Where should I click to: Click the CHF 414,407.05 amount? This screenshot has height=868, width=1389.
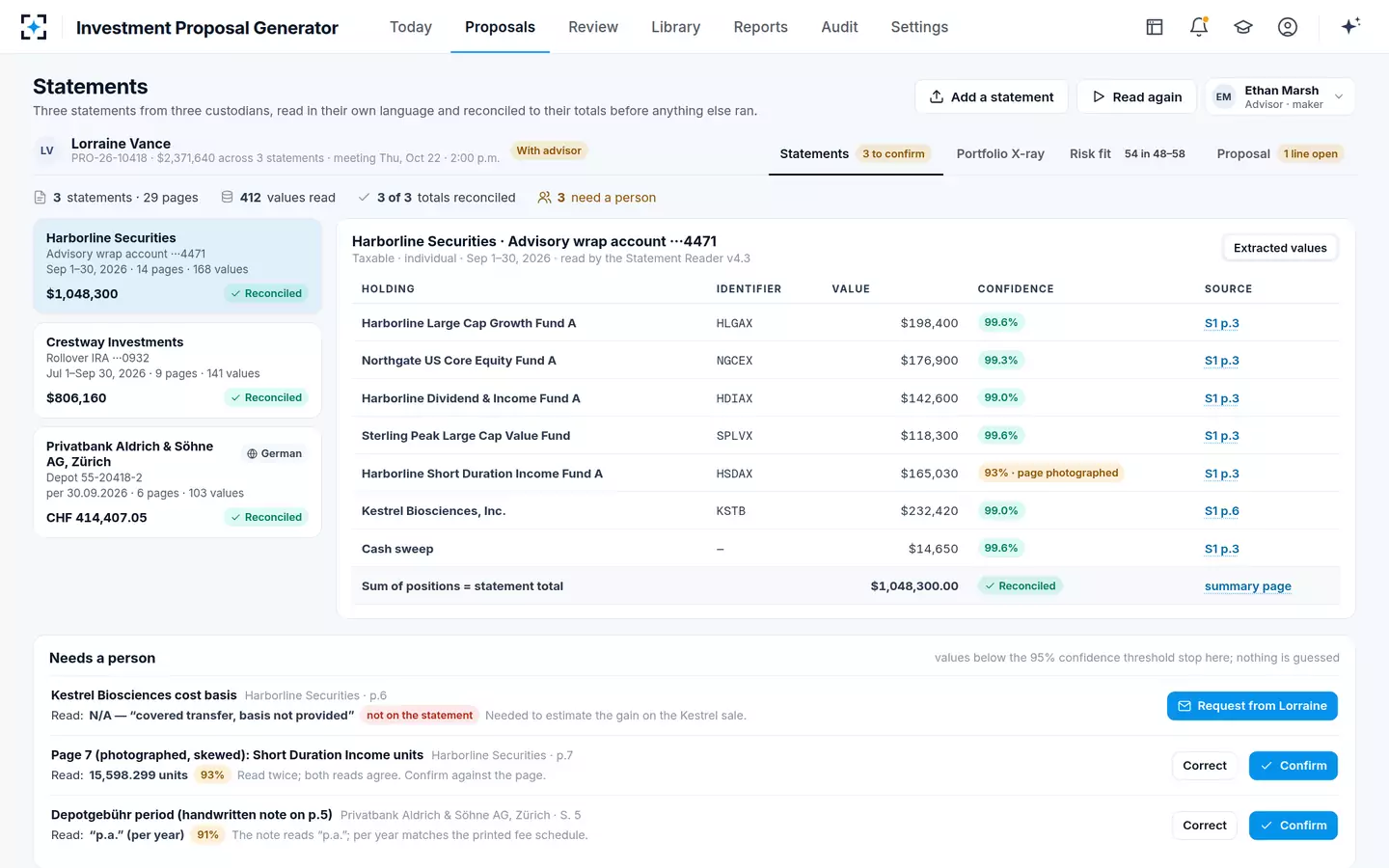[x=96, y=518]
